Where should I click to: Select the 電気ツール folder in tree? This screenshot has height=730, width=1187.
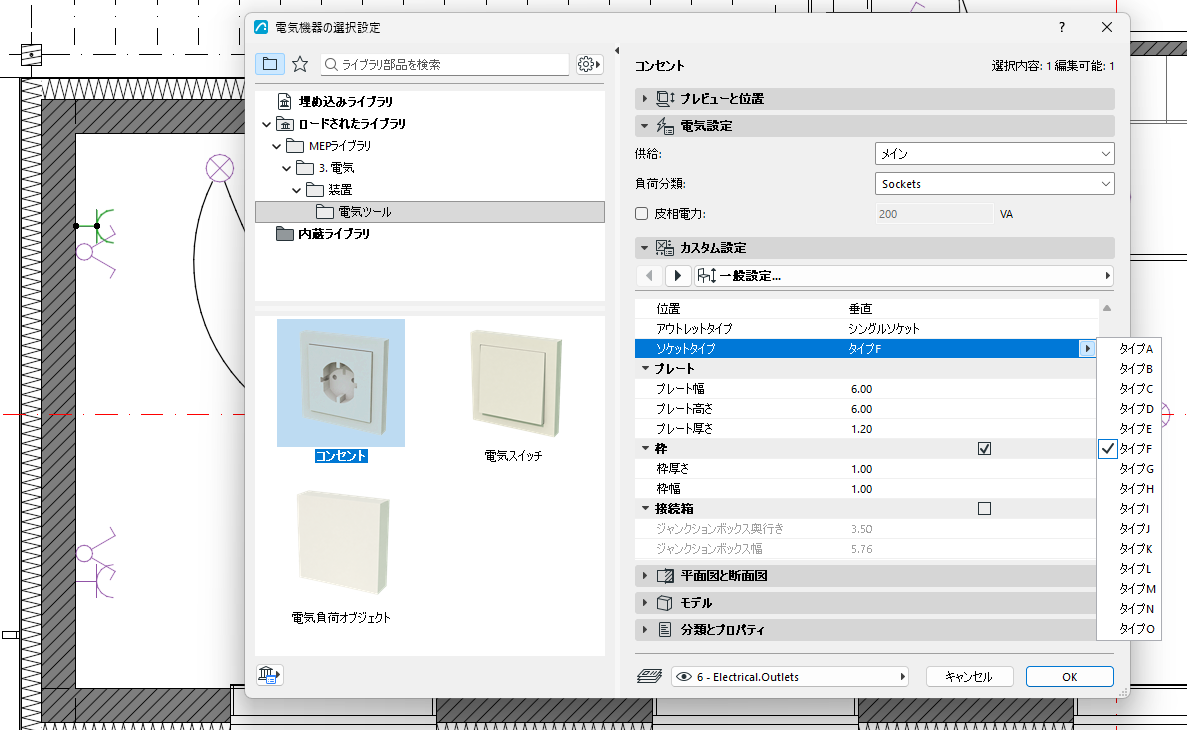point(430,212)
